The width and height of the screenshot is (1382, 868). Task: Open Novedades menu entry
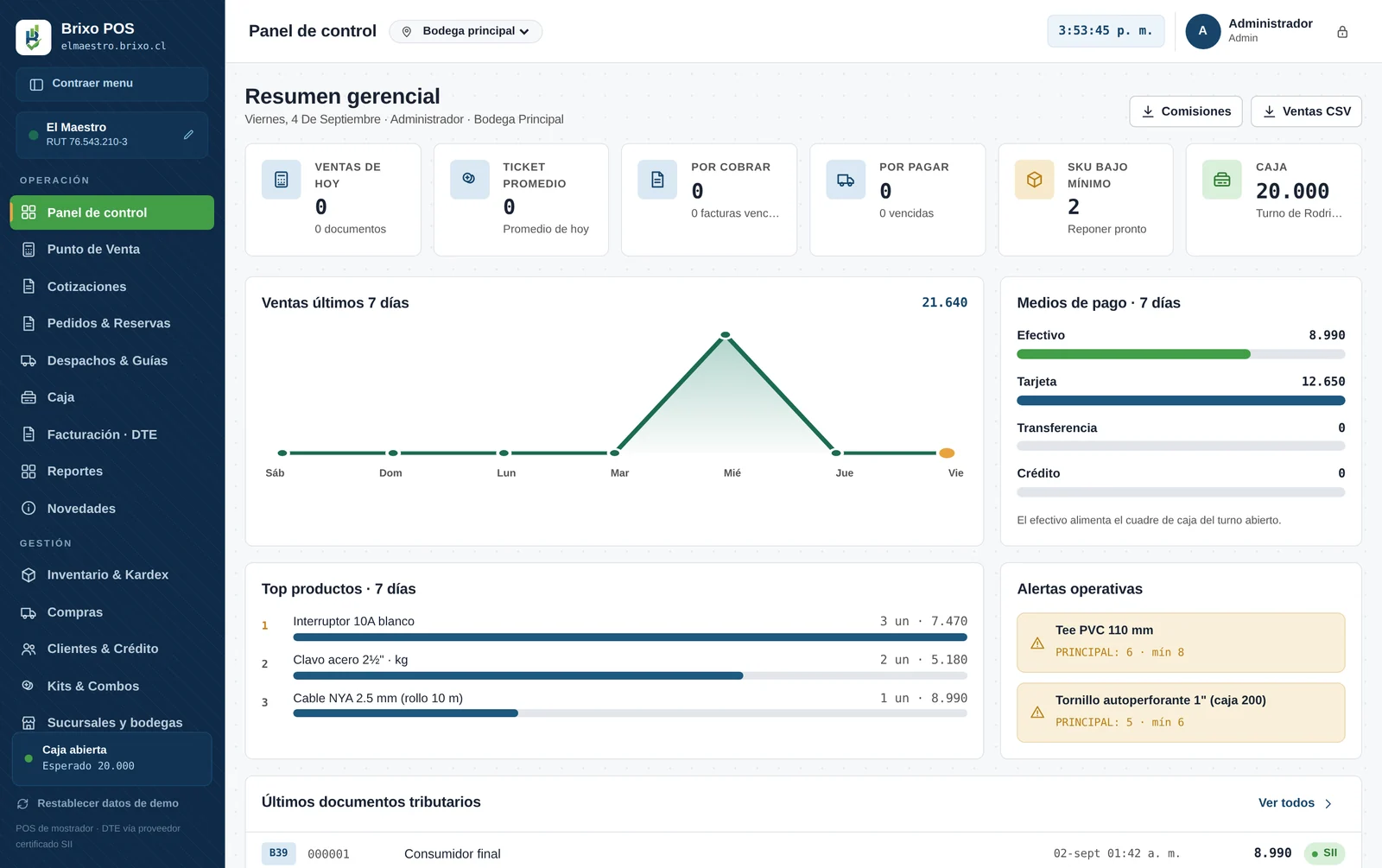pyautogui.click(x=111, y=509)
